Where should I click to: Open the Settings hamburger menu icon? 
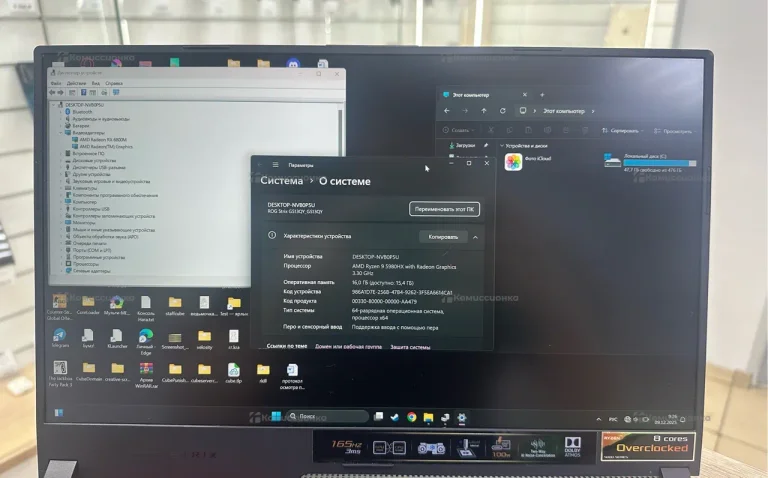point(276,165)
